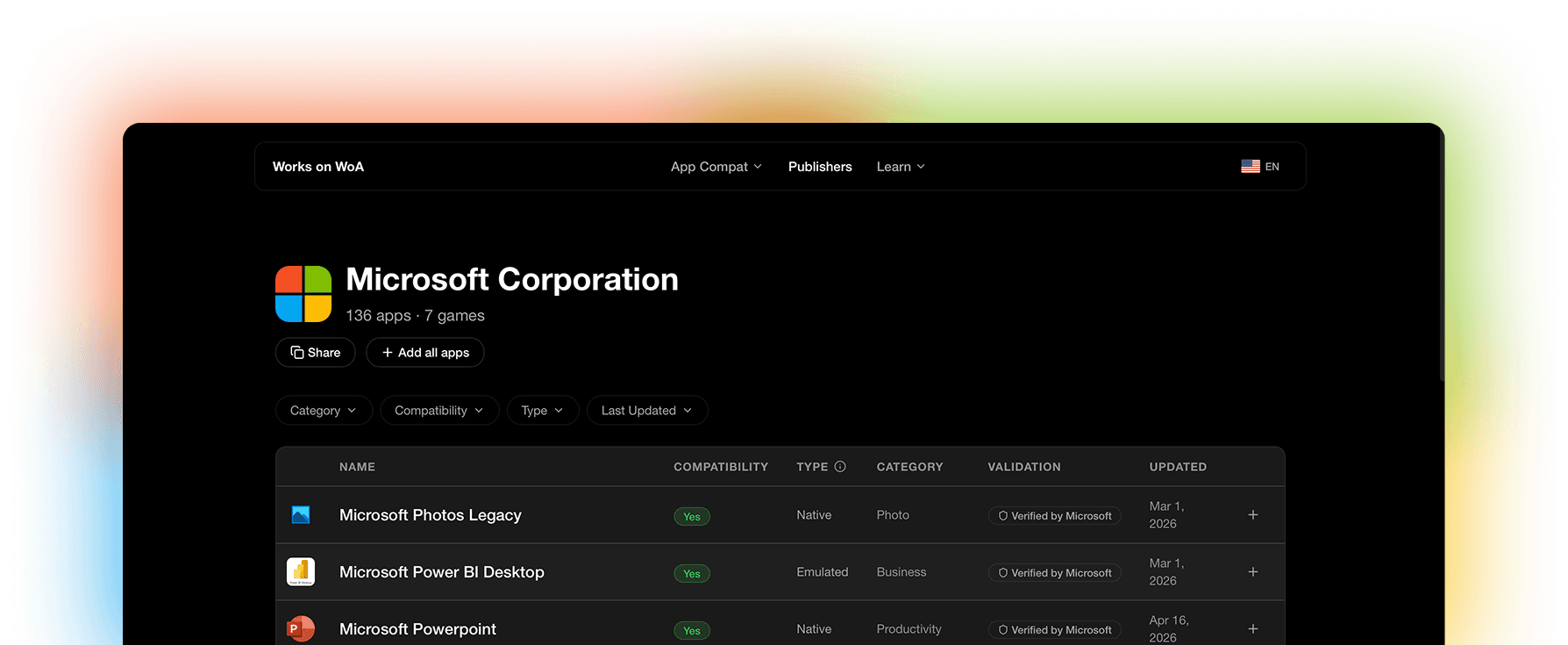Image resolution: width=1568 pixels, height=645 pixels.
Task: Click the NAME column header
Action: click(357, 467)
